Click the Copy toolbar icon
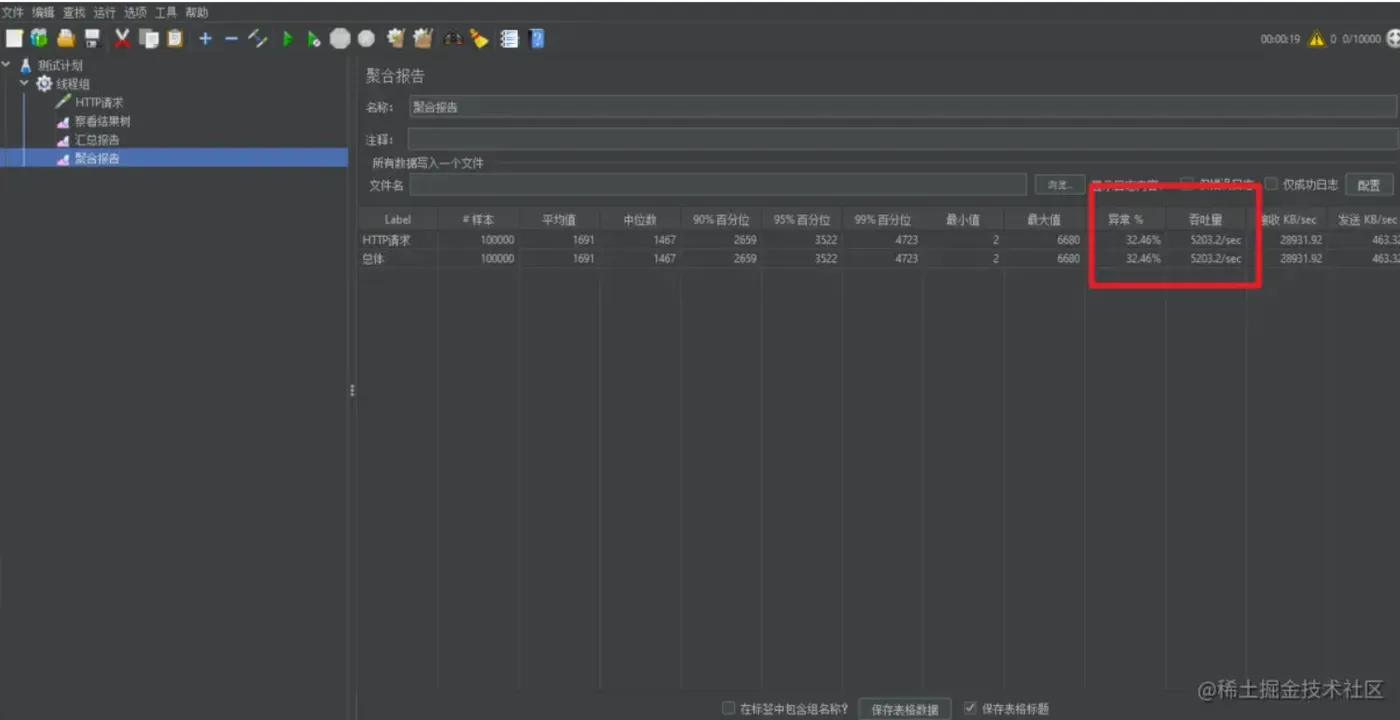This screenshot has width=1400, height=720. coord(149,39)
